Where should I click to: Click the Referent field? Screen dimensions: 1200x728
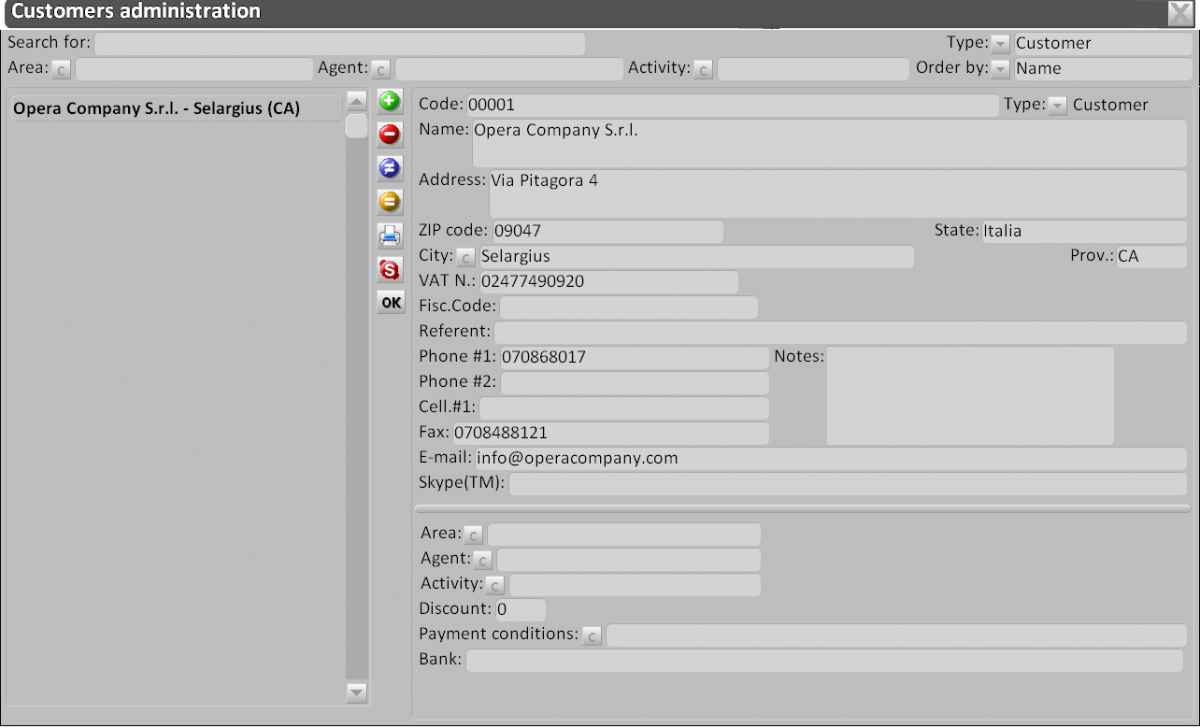[x=840, y=332]
